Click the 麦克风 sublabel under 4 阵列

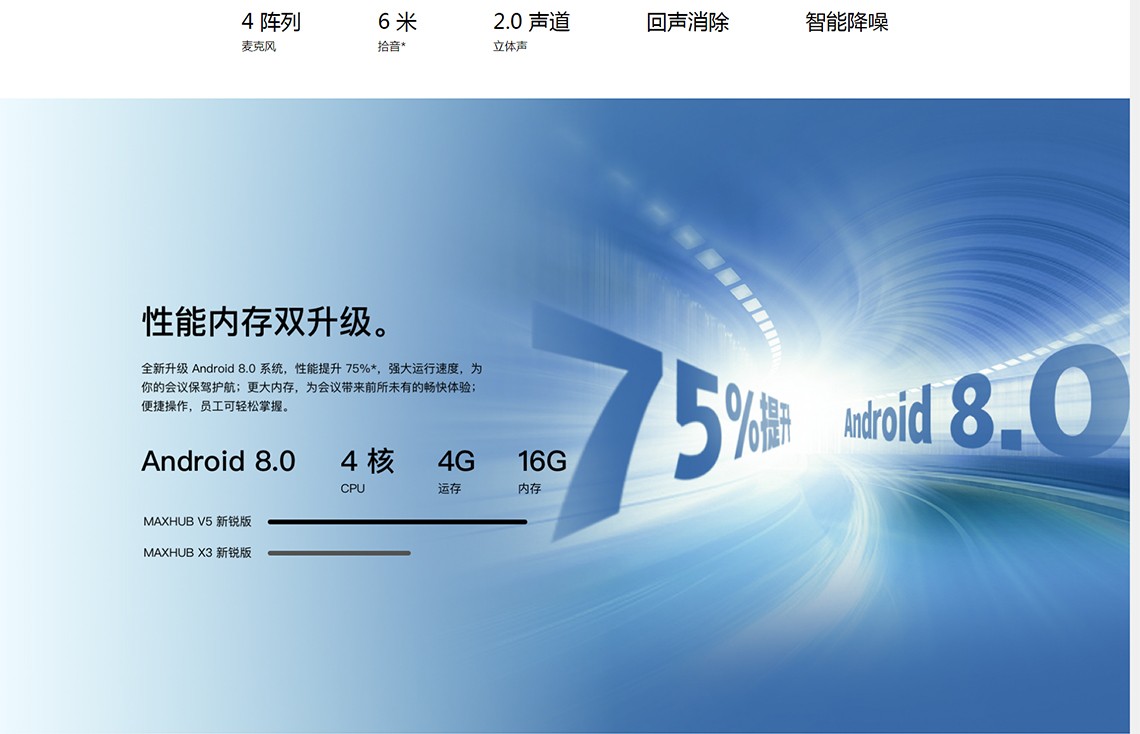258,47
